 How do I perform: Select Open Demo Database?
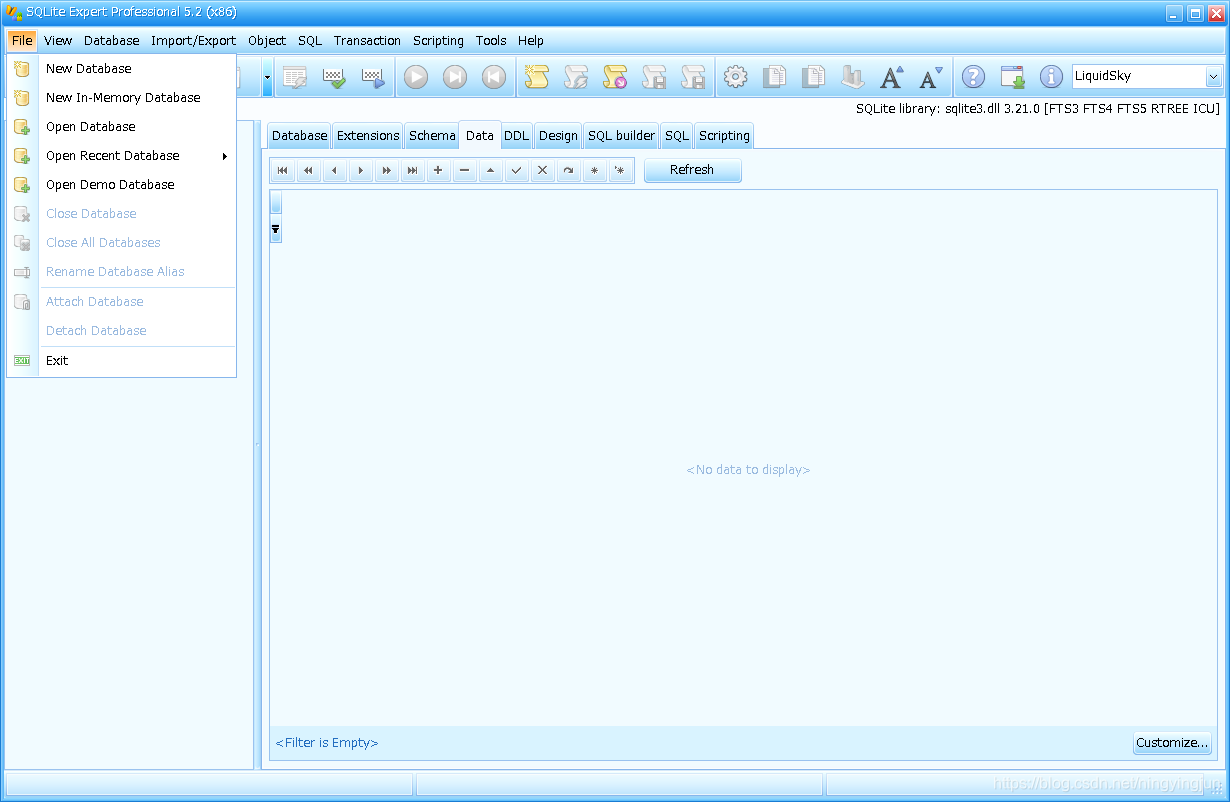click(121, 185)
